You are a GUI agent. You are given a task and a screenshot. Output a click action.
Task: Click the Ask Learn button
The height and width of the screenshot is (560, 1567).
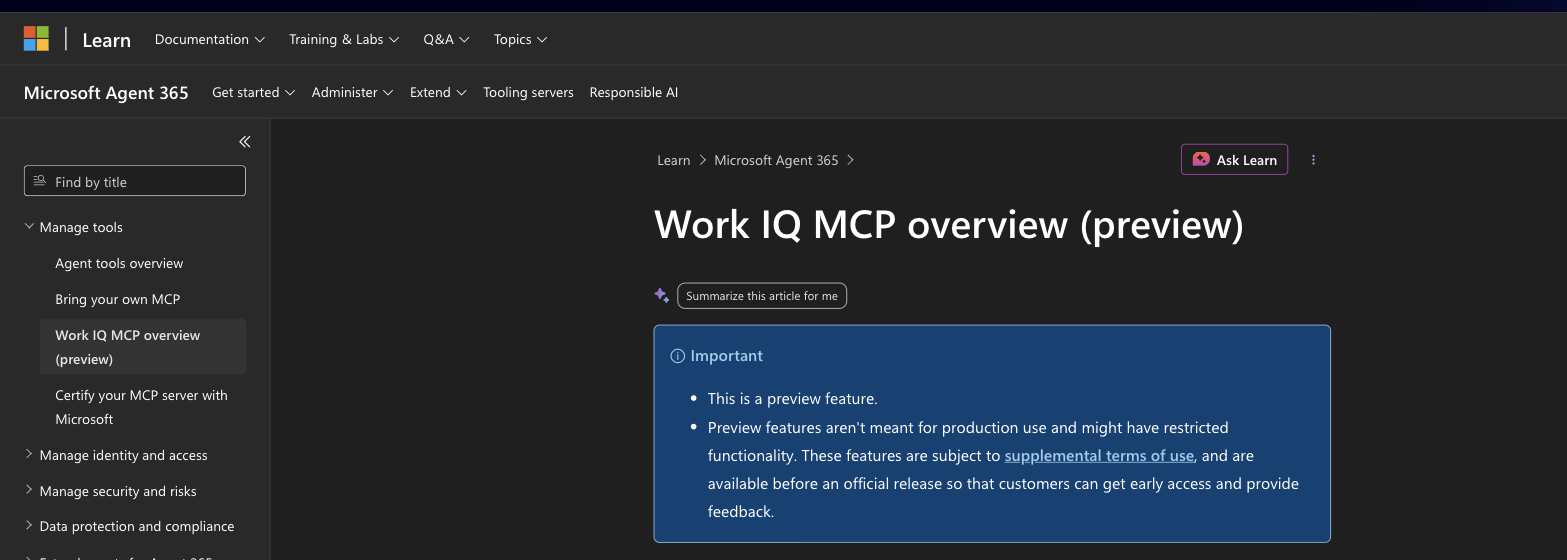tap(1234, 160)
